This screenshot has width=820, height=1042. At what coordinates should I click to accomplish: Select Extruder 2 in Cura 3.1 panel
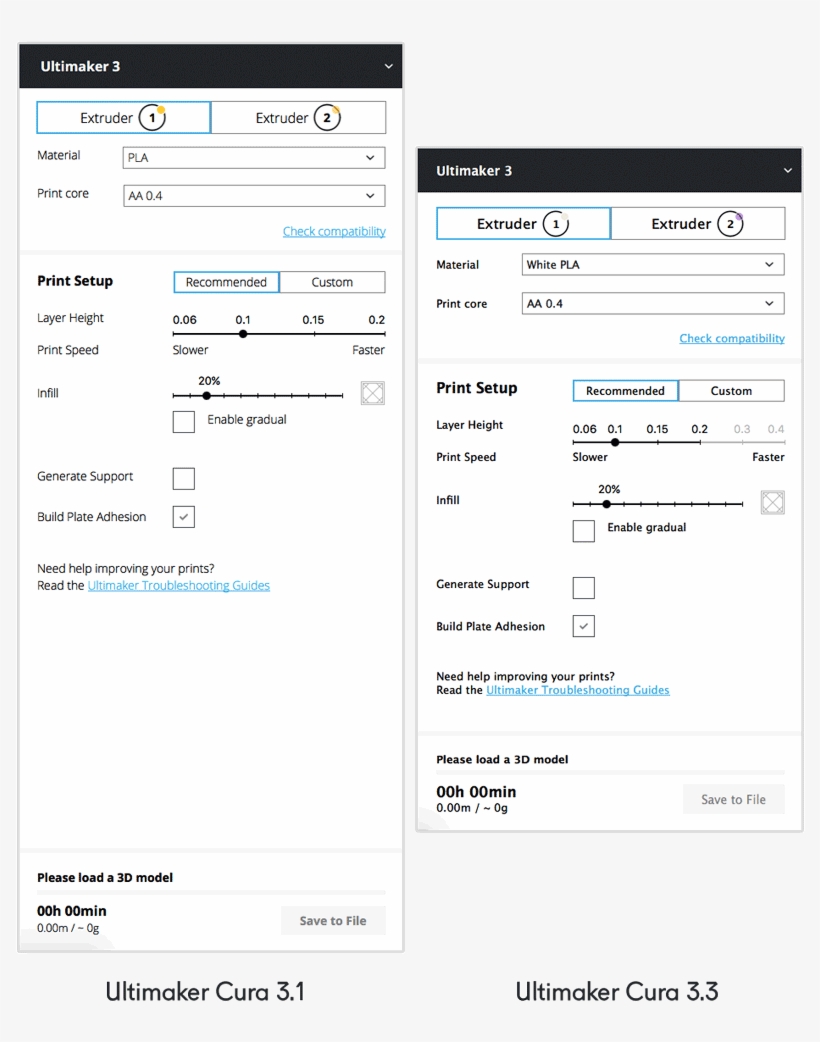coord(298,118)
